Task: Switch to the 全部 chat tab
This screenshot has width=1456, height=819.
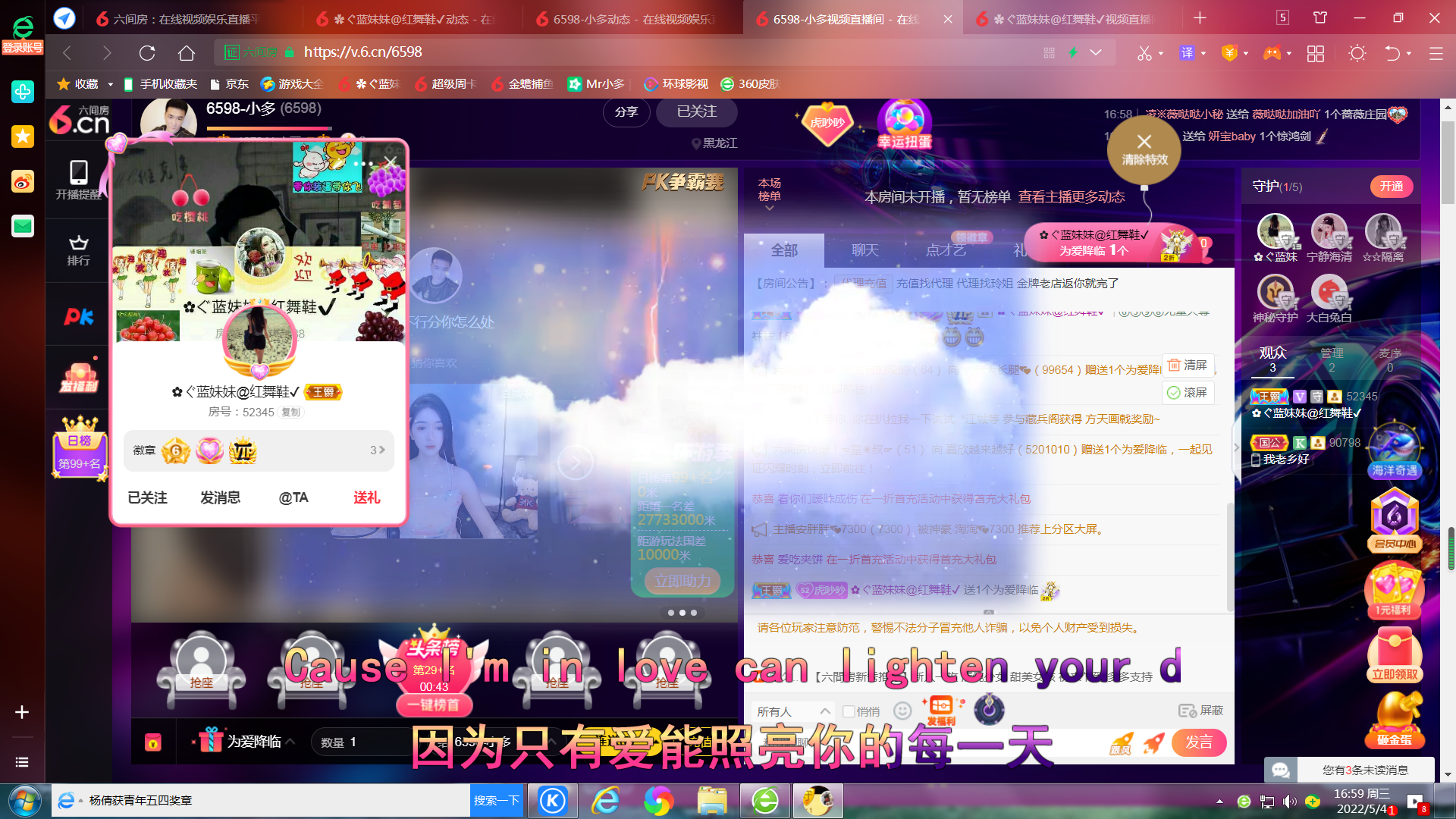Action: pyautogui.click(x=784, y=250)
